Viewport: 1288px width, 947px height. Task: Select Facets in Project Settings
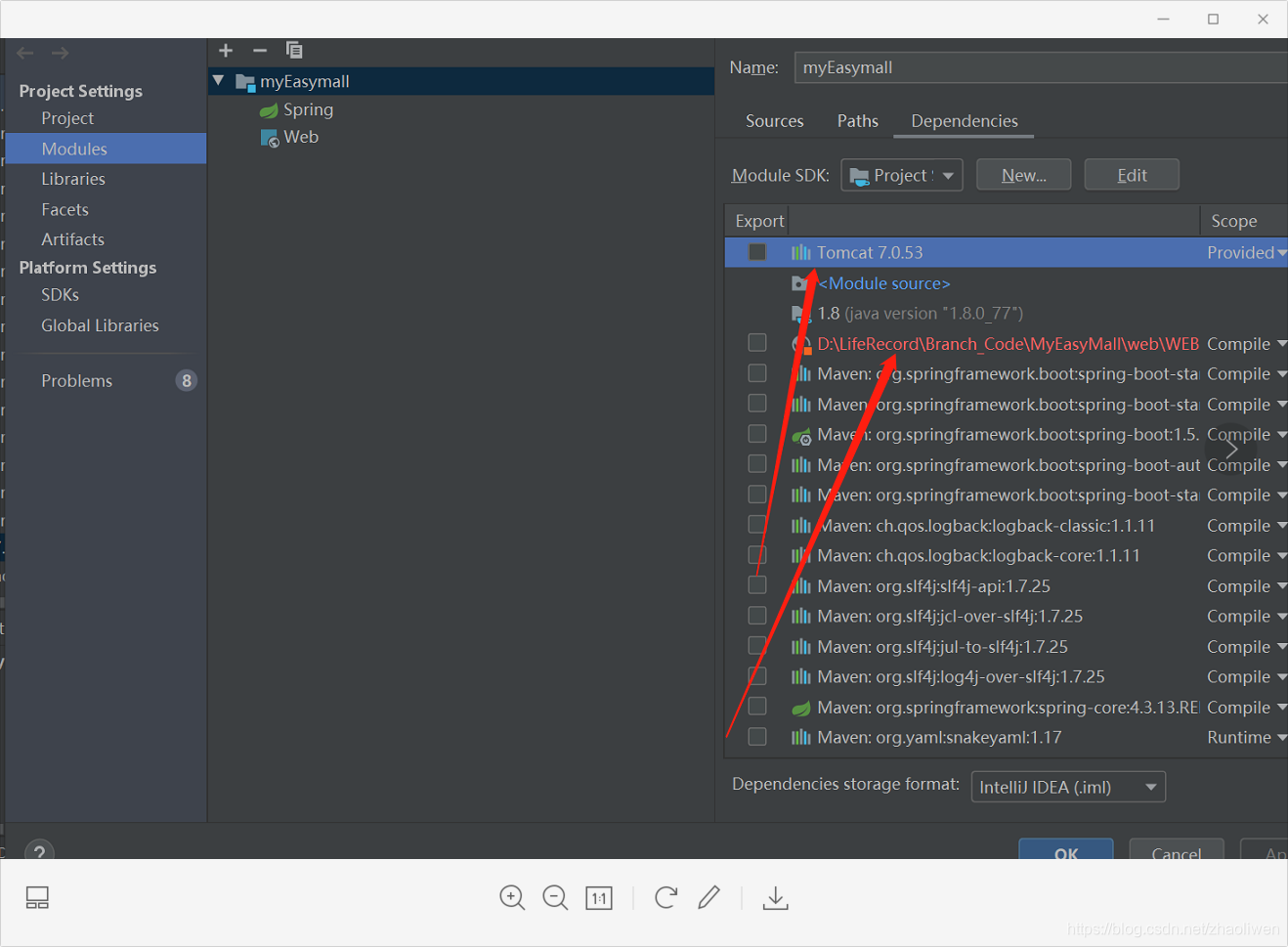click(64, 209)
